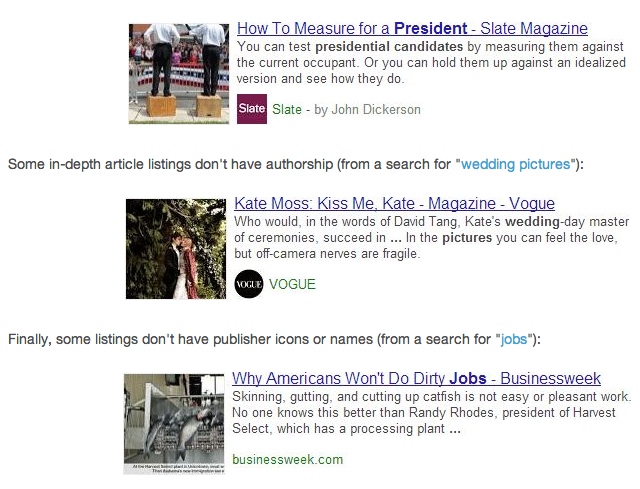Open the presidential podium photo thumbnail

tap(180, 74)
